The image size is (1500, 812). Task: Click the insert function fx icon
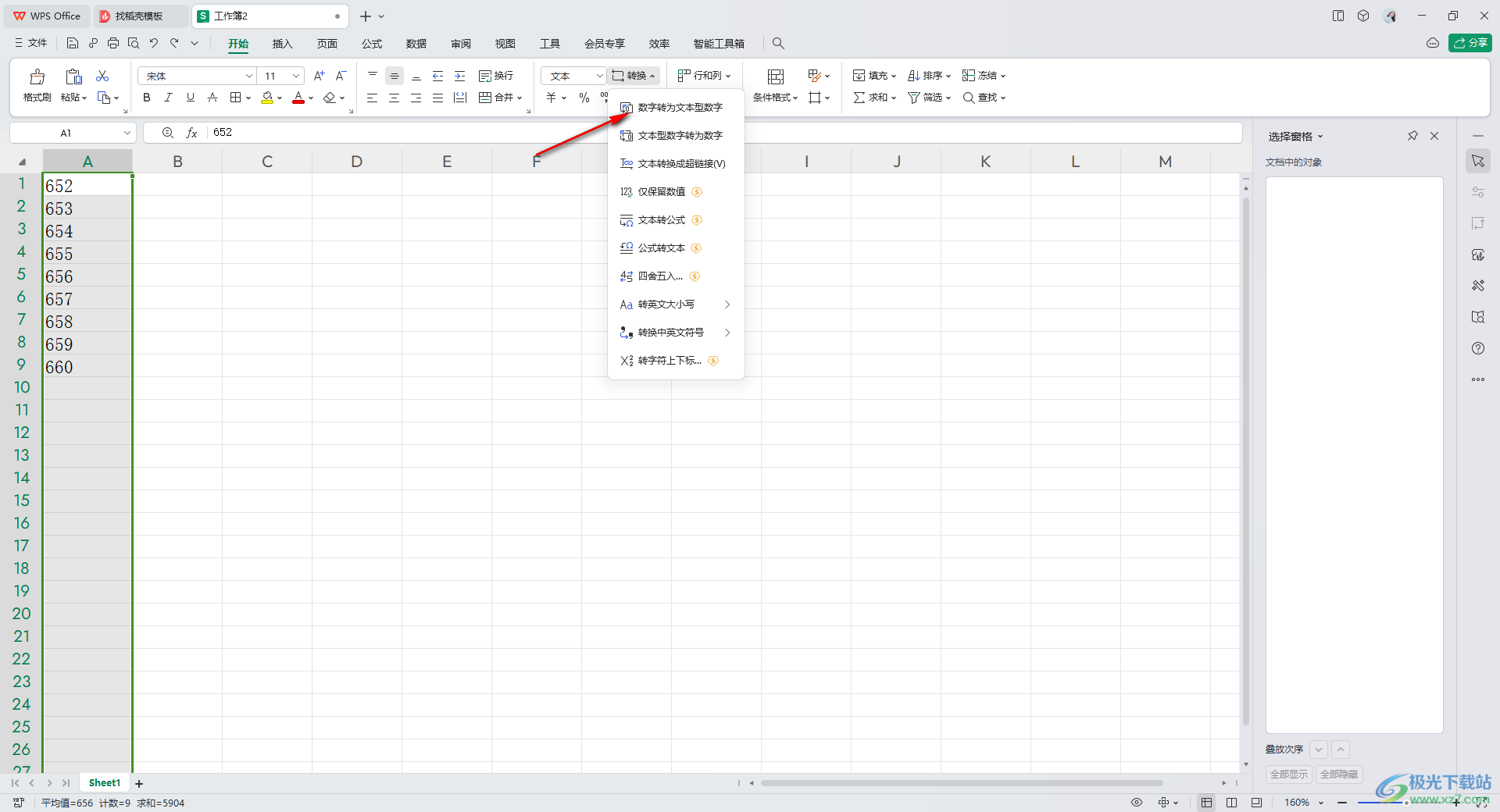(191, 133)
